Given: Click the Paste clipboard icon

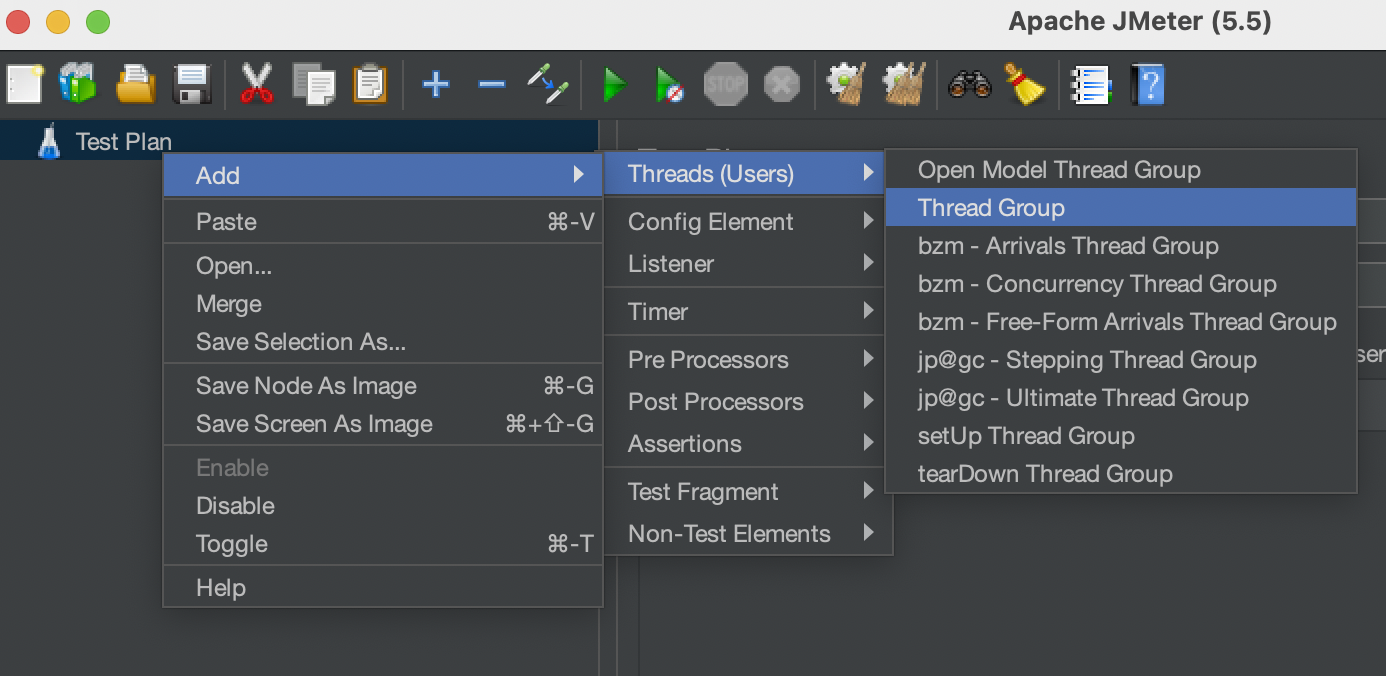Looking at the screenshot, I should click(370, 84).
